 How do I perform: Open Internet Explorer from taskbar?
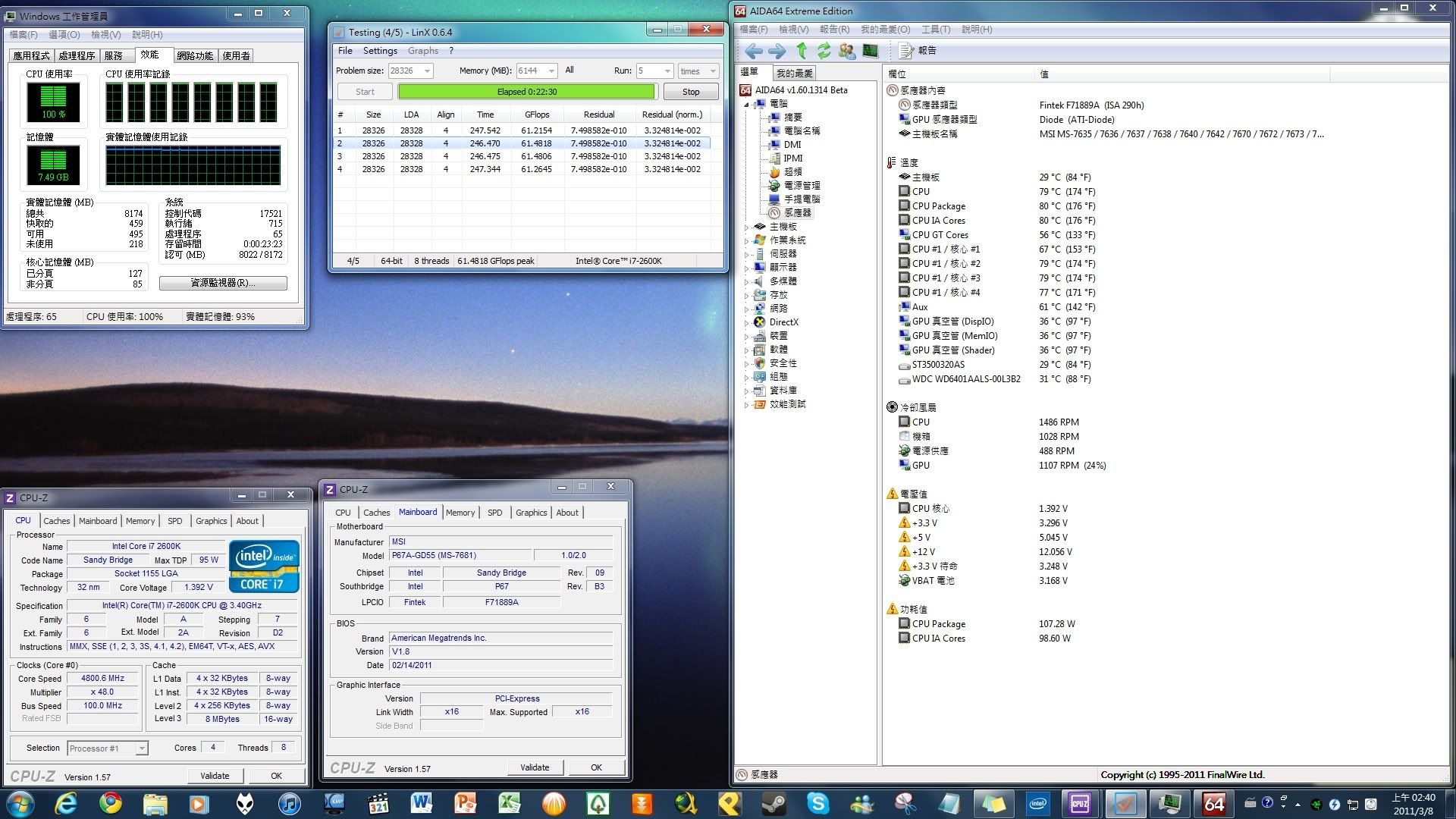(67, 804)
